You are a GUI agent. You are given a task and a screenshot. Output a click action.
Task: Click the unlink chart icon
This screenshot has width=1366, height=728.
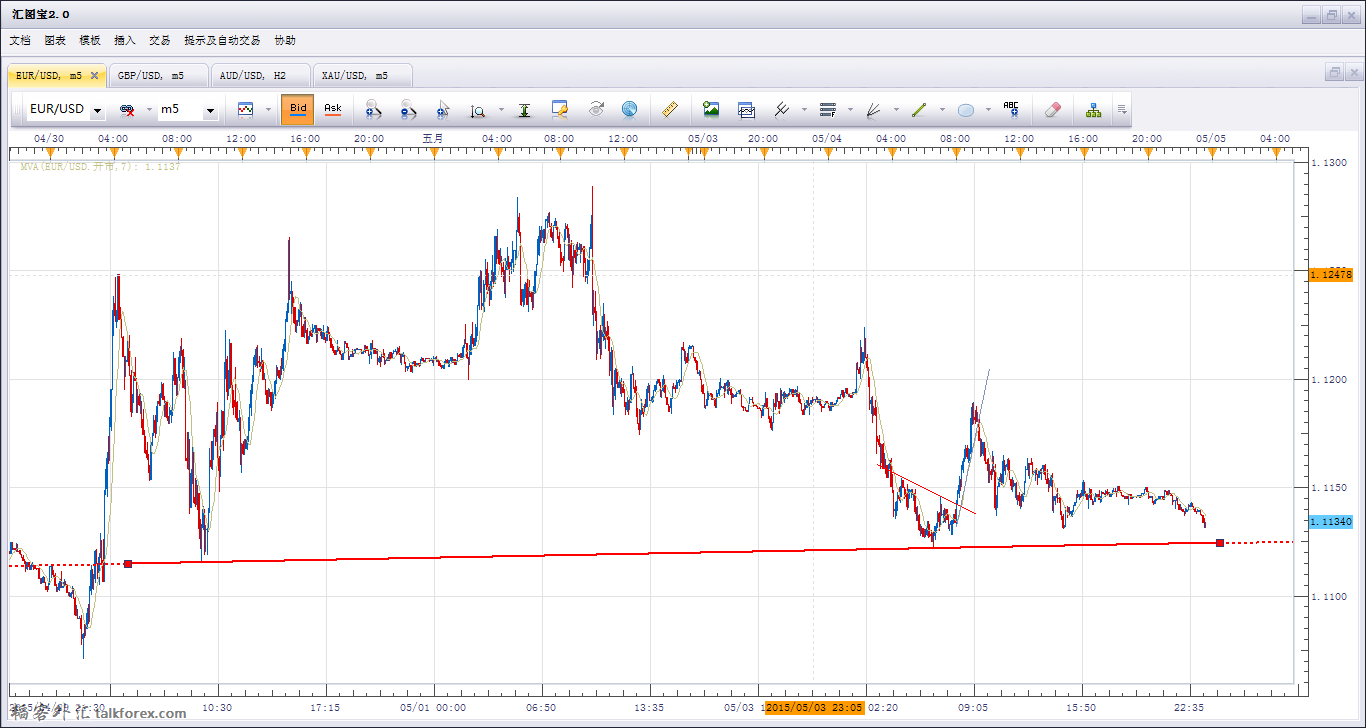click(x=127, y=109)
